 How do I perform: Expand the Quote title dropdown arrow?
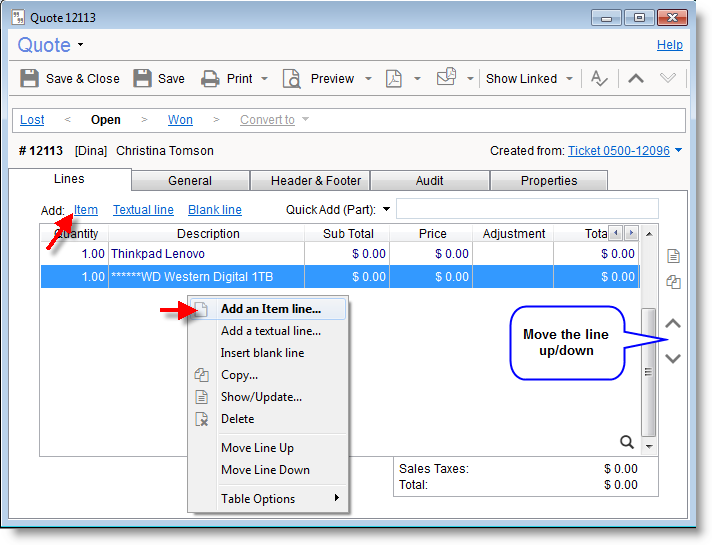pos(80,46)
